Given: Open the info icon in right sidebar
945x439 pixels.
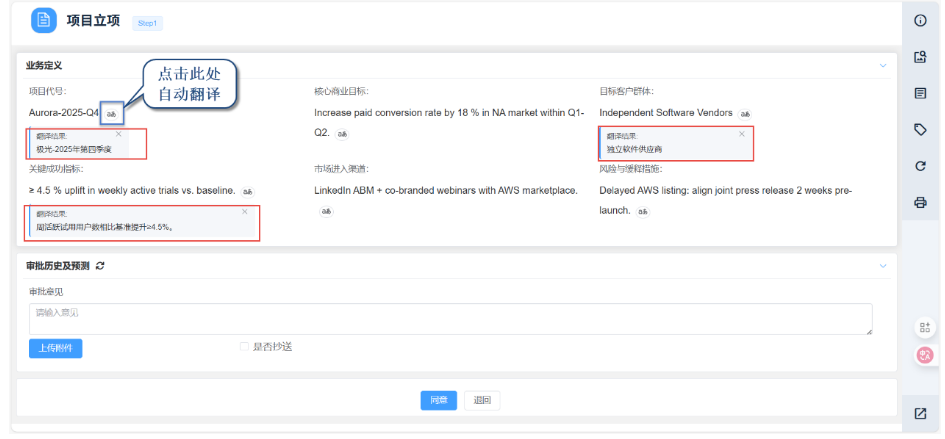Looking at the screenshot, I should click(920, 21).
